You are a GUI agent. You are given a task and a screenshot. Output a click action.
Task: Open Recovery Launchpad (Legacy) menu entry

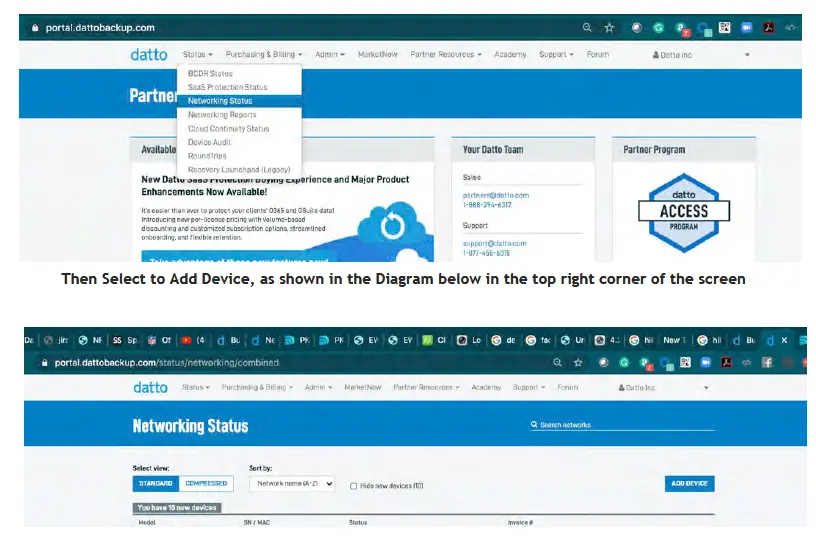239,170
